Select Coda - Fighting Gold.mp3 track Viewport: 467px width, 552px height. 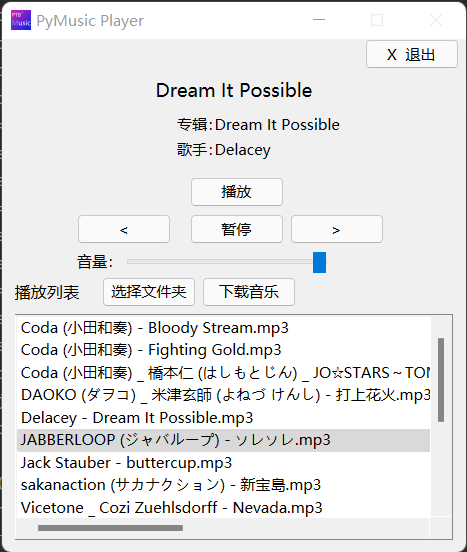click(223, 350)
